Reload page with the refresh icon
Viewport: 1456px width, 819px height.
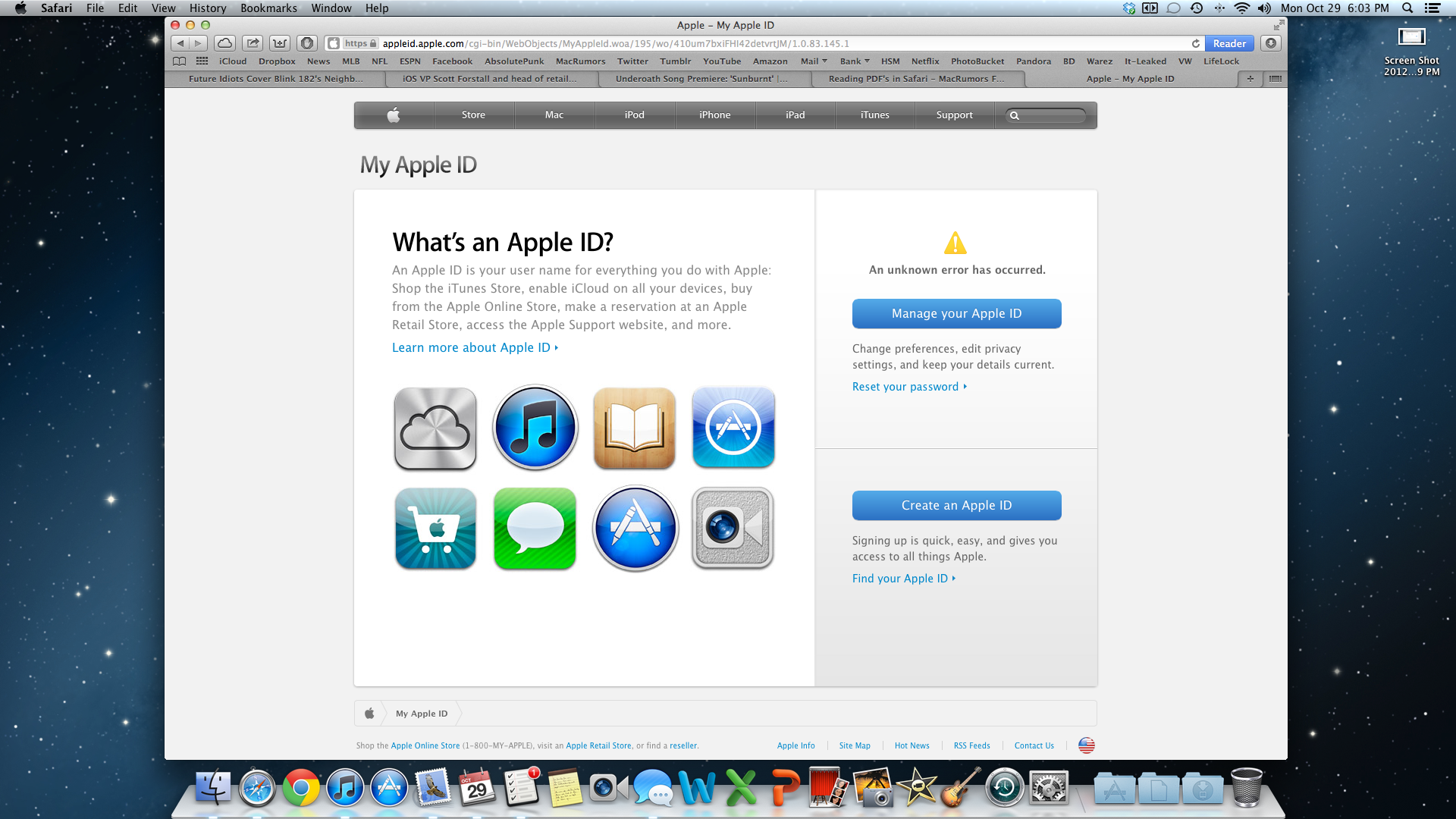(1196, 43)
